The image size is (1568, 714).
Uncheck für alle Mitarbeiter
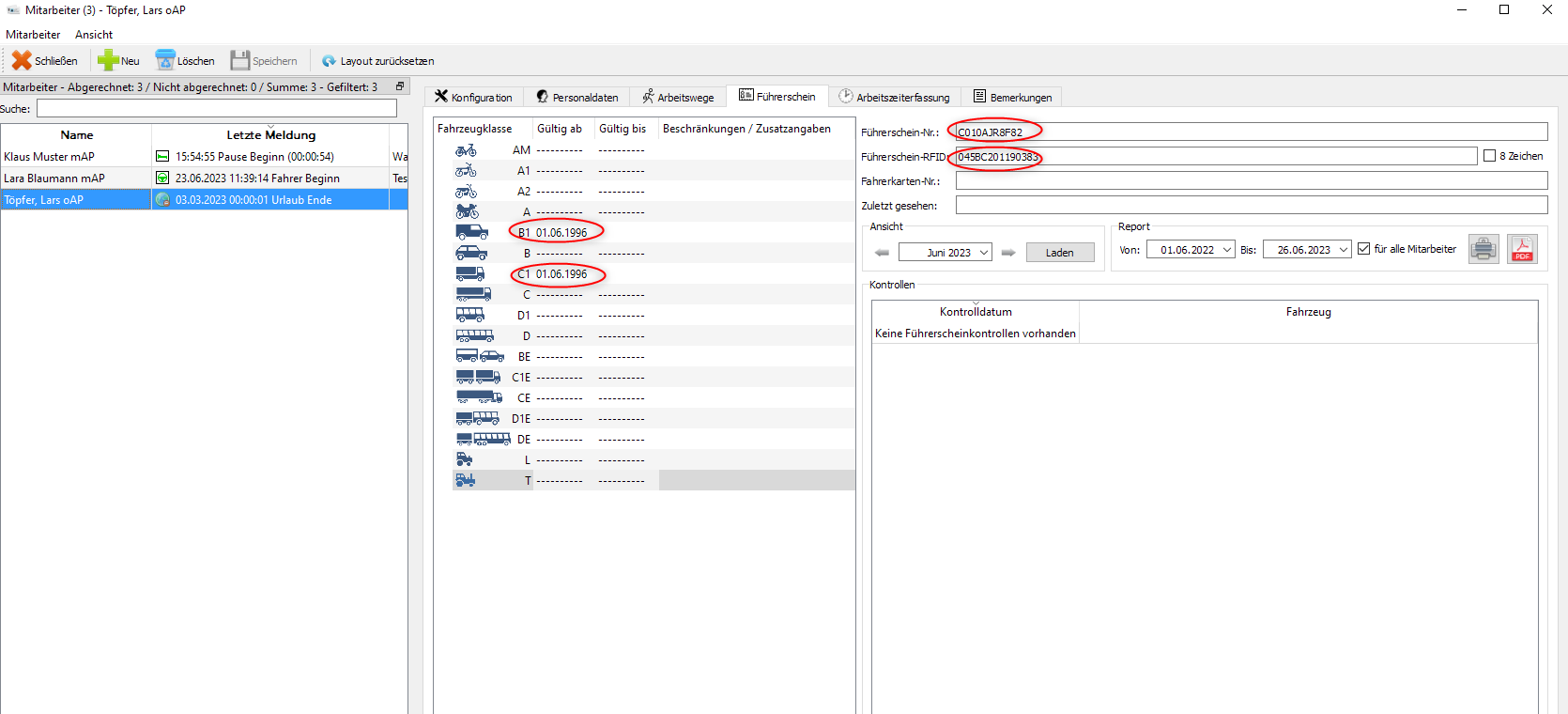1363,249
